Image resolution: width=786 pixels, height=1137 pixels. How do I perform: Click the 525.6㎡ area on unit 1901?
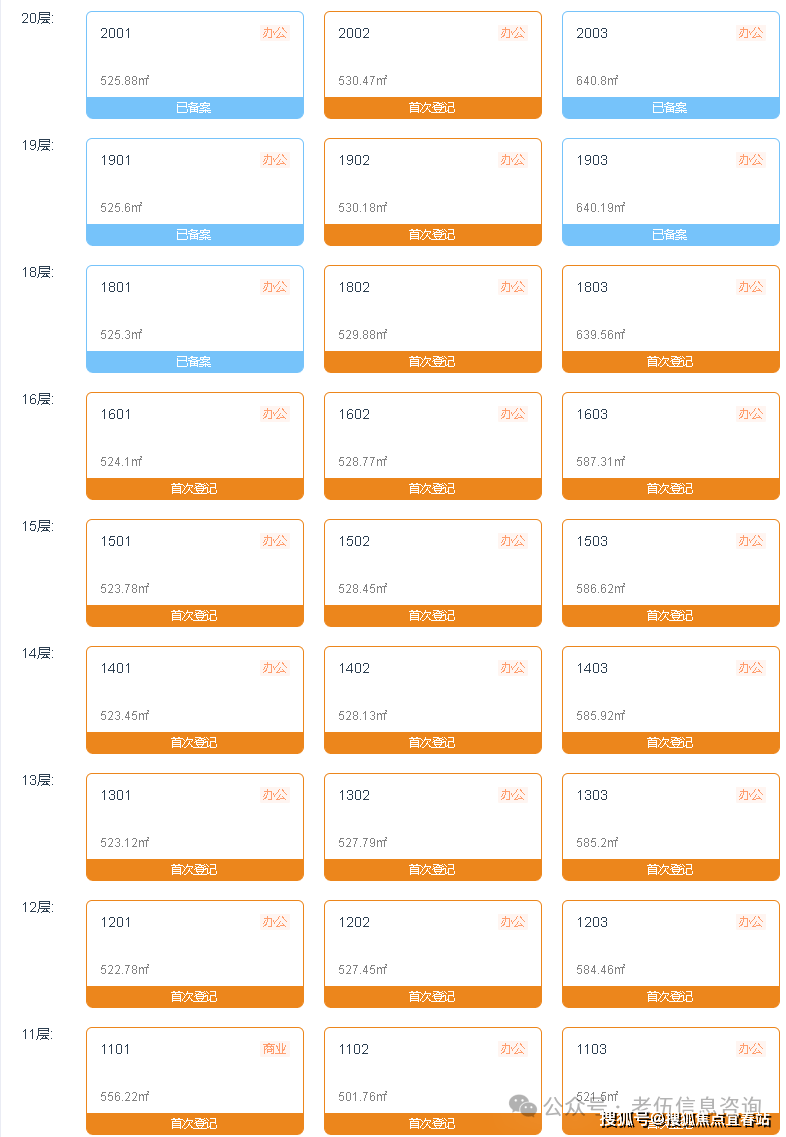coord(121,208)
